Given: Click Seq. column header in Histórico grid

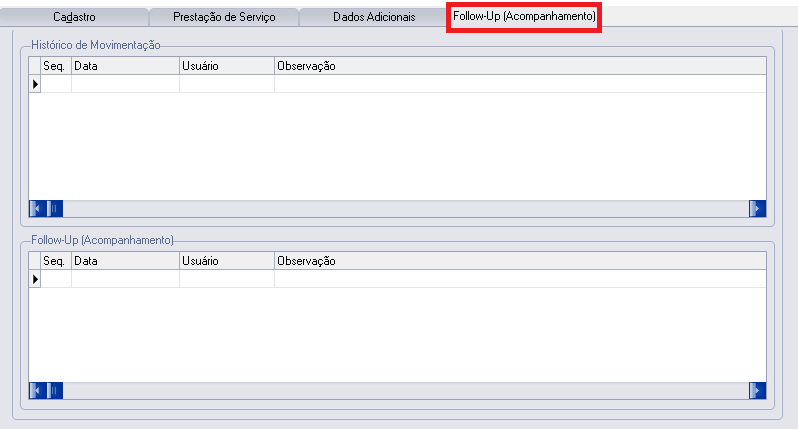Looking at the screenshot, I should pos(54,66).
